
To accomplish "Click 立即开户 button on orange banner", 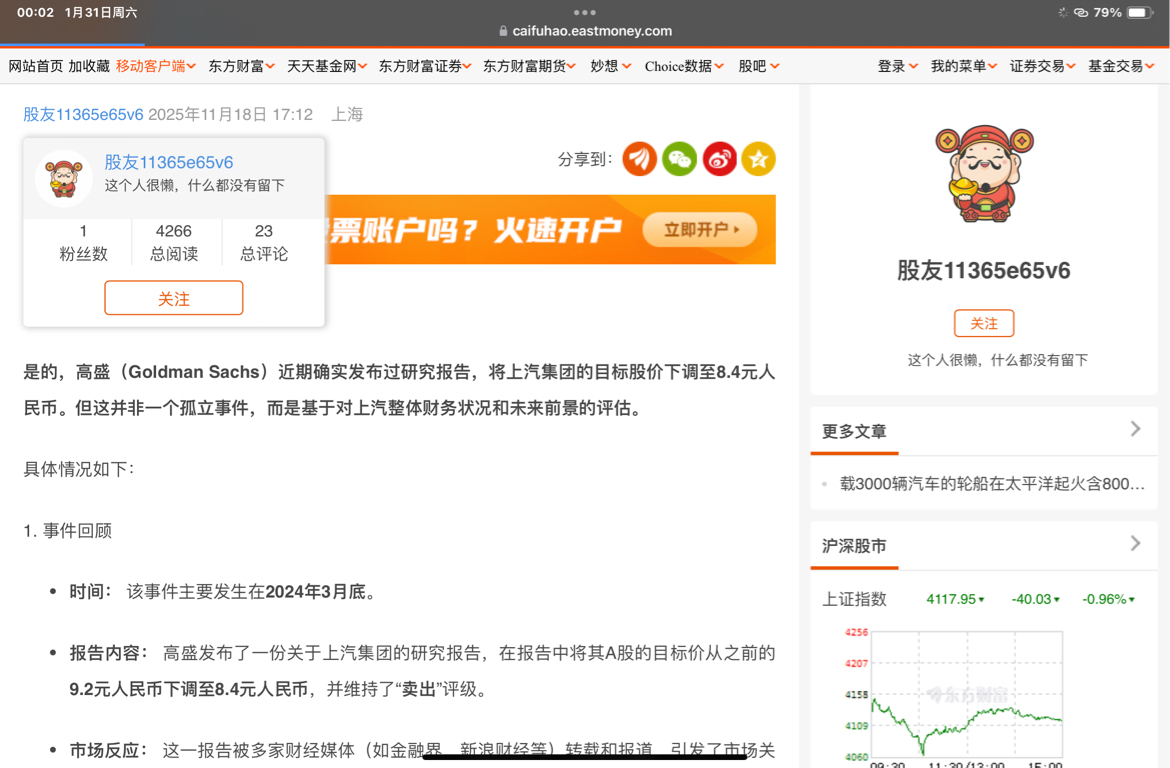I will tap(700, 230).
